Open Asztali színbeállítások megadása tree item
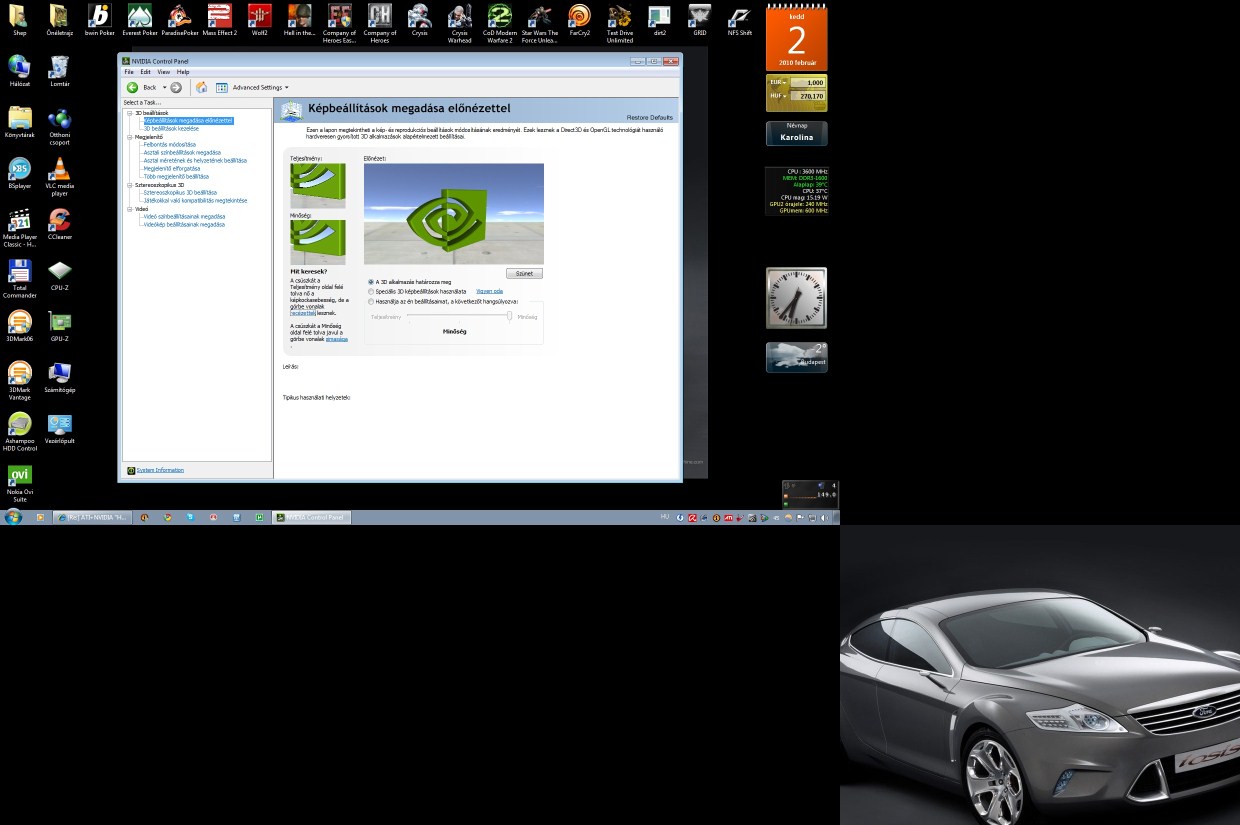The image size is (1240, 825). [182, 153]
